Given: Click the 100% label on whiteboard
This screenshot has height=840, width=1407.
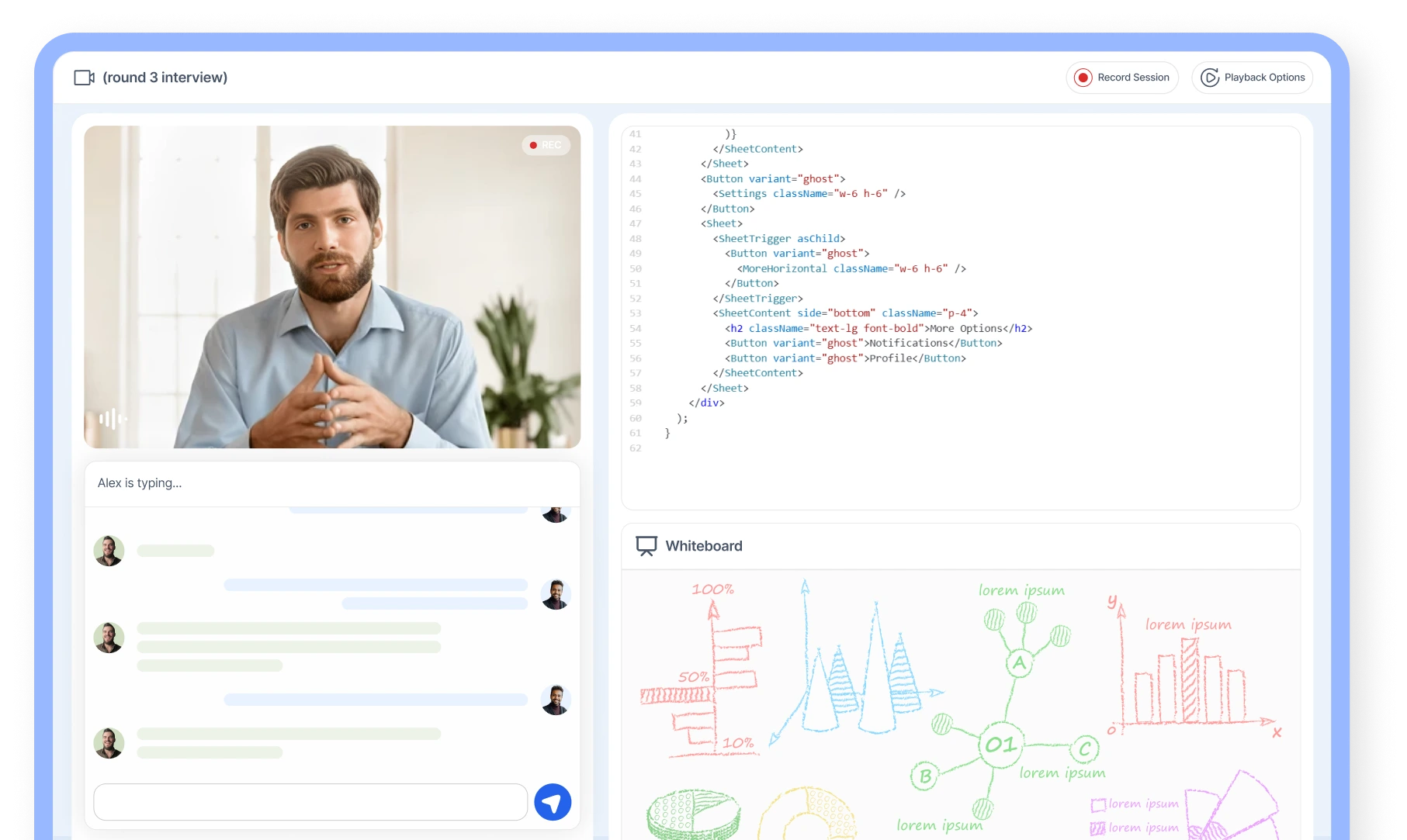Looking at the screenshot, I should pos(712,589).
